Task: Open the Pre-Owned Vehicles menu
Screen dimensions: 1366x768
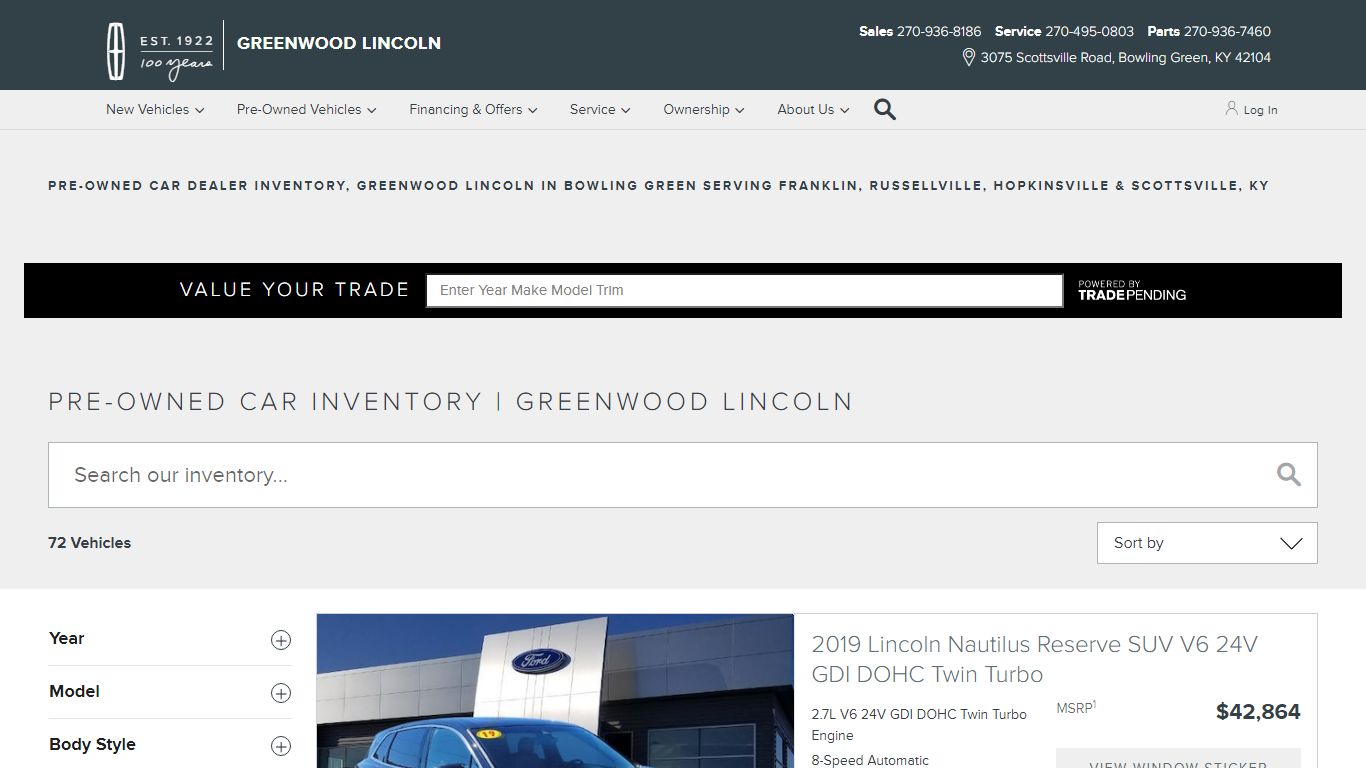Action: [306, 109]
